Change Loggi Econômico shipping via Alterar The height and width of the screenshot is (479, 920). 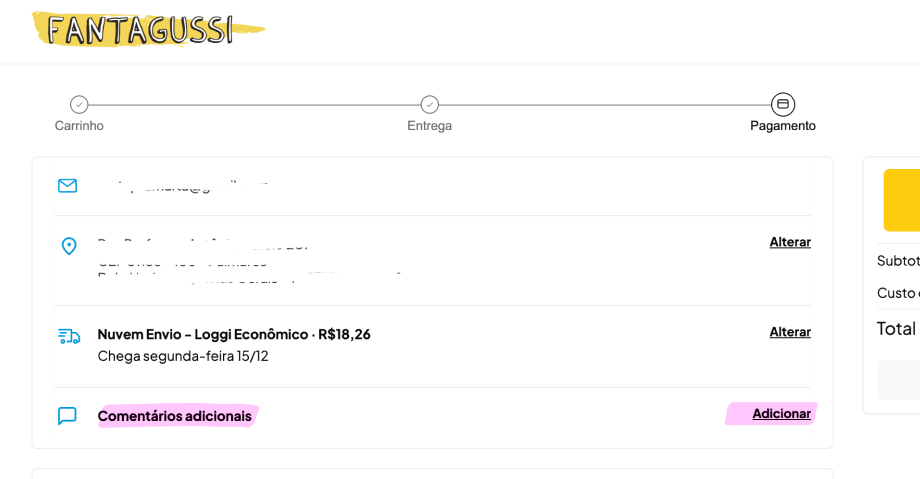790,332
